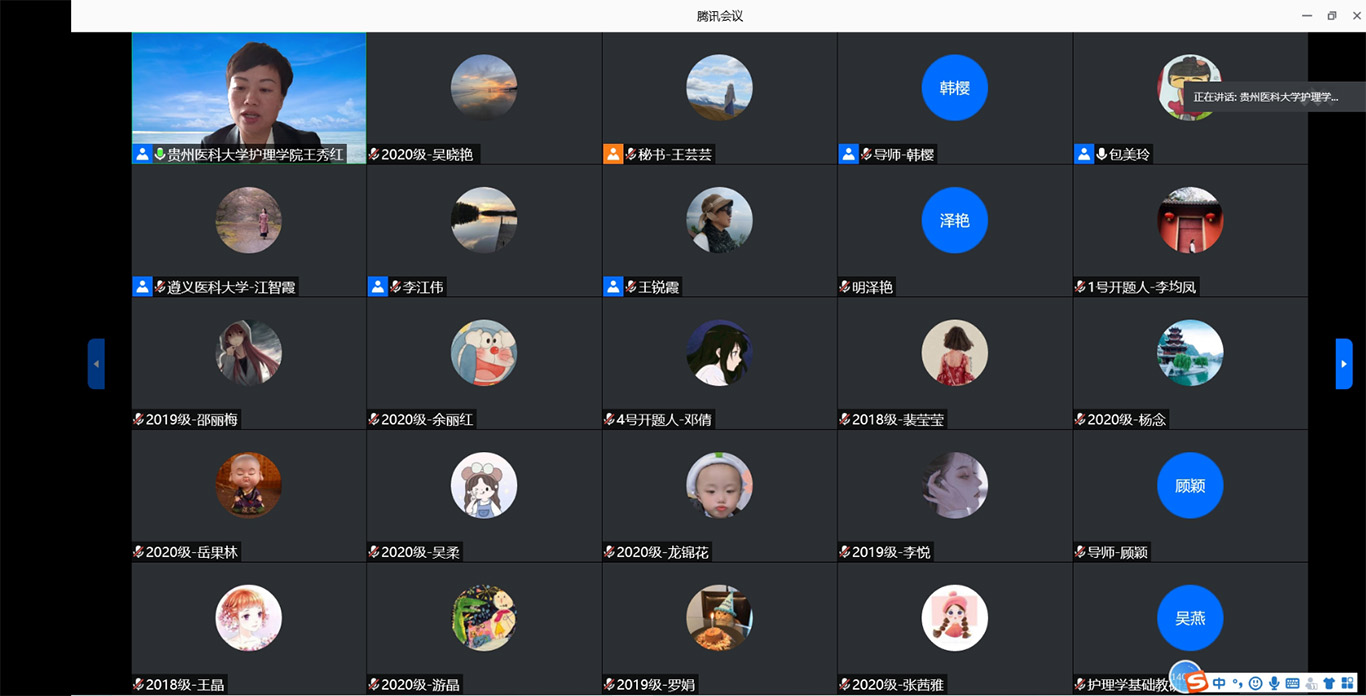Click the orange host icon beside 秘书-王芸芸
The height and width of the screenshot is (696, 1366).
[613, 154]
